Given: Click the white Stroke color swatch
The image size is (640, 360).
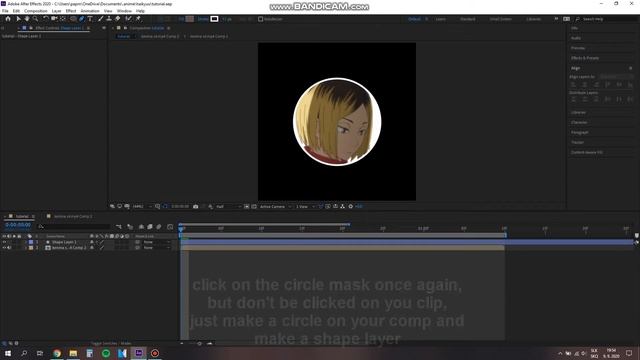Looking at the screenshot, I should pyautogui.click(x=214, y=19).
